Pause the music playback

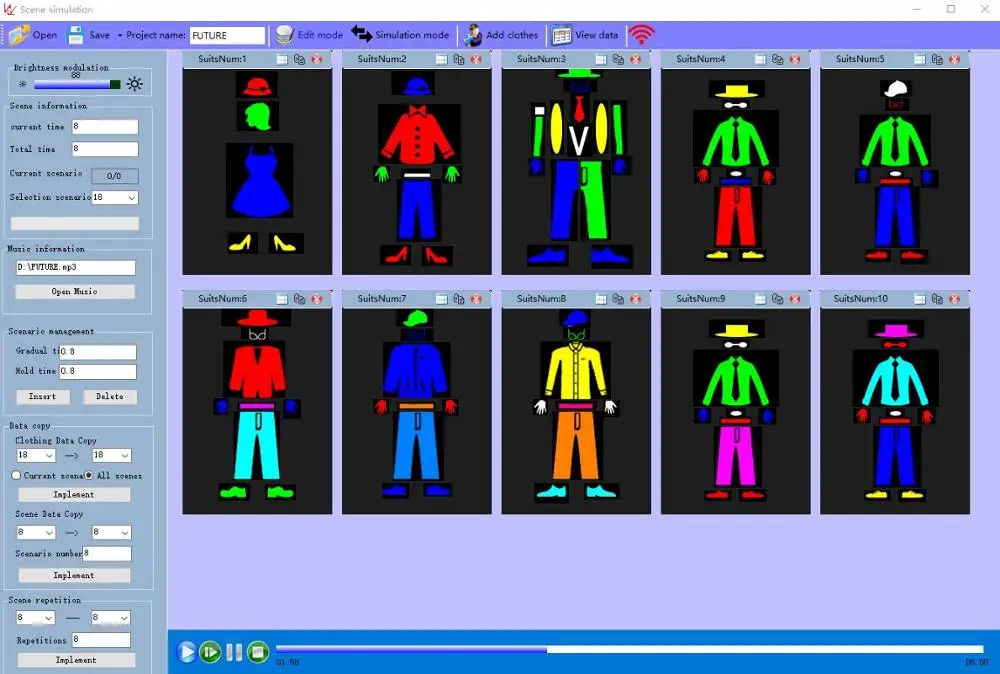coord(234,652)
